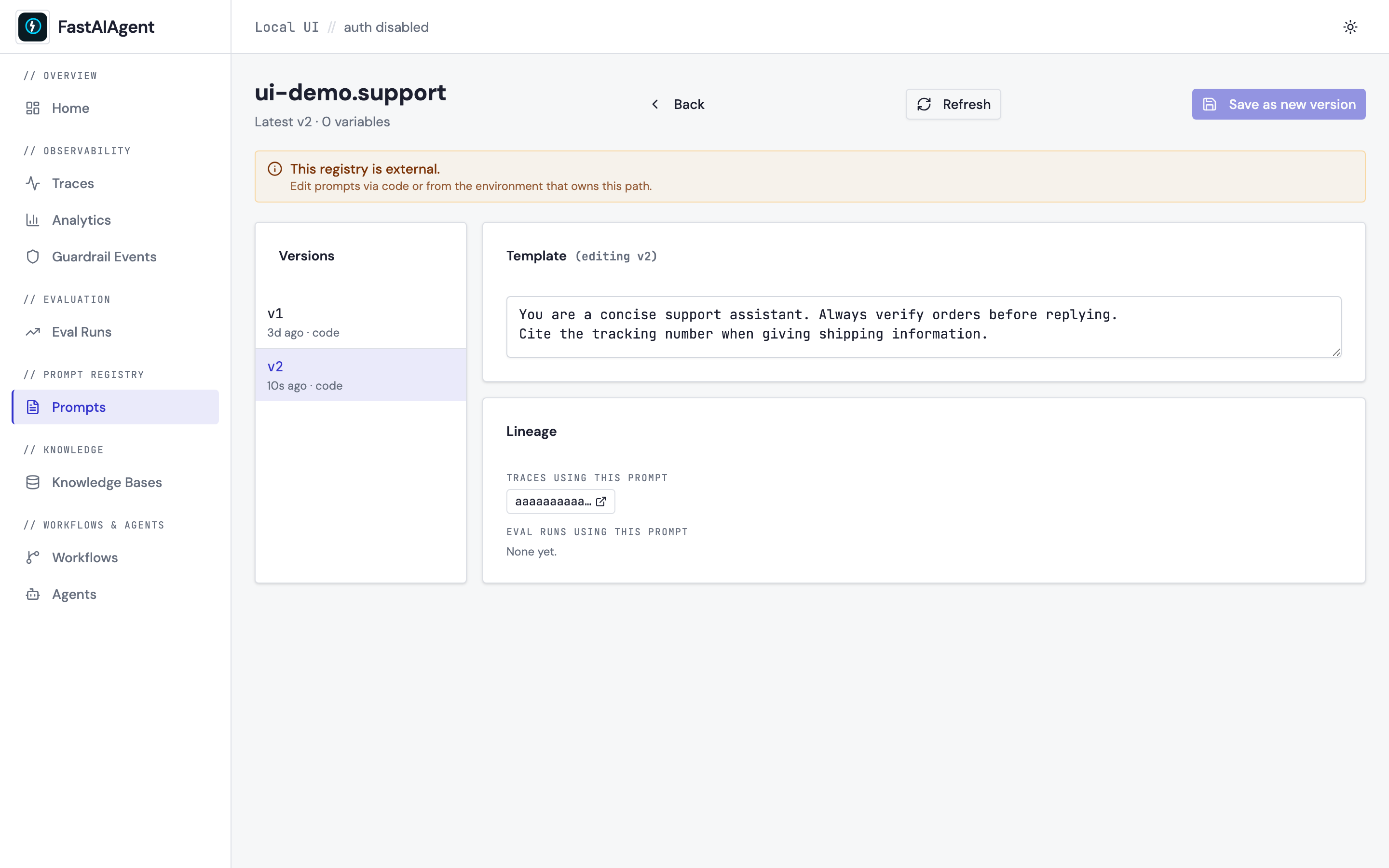This screenshot has width=1389, height=868.
Task: Click the Guardrail Events shield icon
Action: pos(33,257)
